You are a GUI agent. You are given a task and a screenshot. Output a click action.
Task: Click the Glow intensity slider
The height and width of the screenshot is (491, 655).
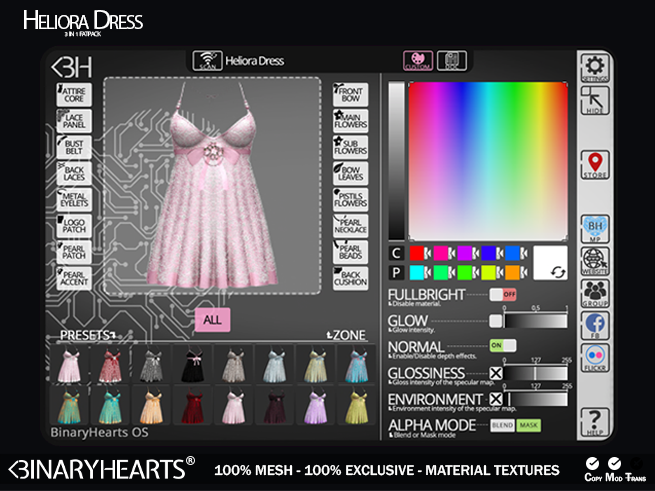coord(536,321)
